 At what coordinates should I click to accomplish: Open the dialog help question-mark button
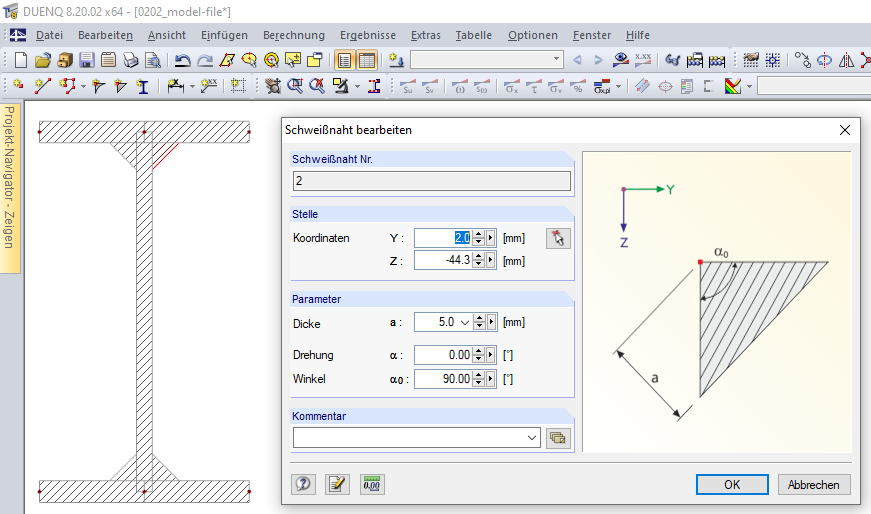coord(303,485)
